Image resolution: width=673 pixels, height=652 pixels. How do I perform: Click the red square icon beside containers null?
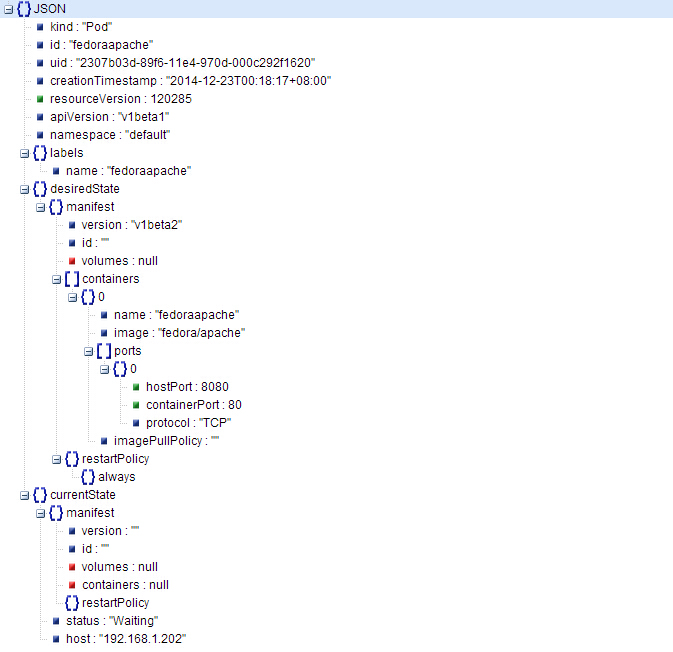coord(73,585)
